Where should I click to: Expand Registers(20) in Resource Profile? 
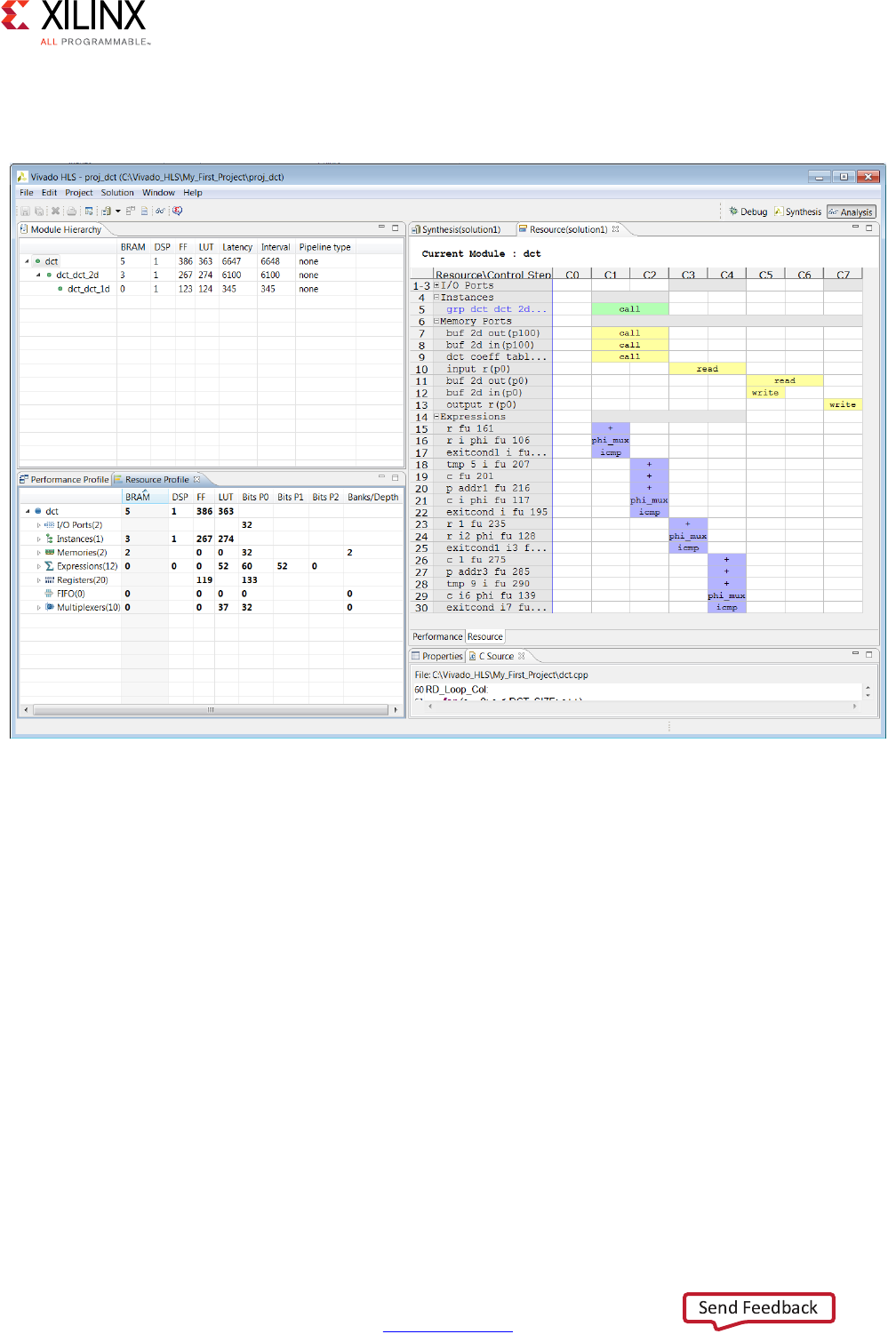[x=38, y=580]
